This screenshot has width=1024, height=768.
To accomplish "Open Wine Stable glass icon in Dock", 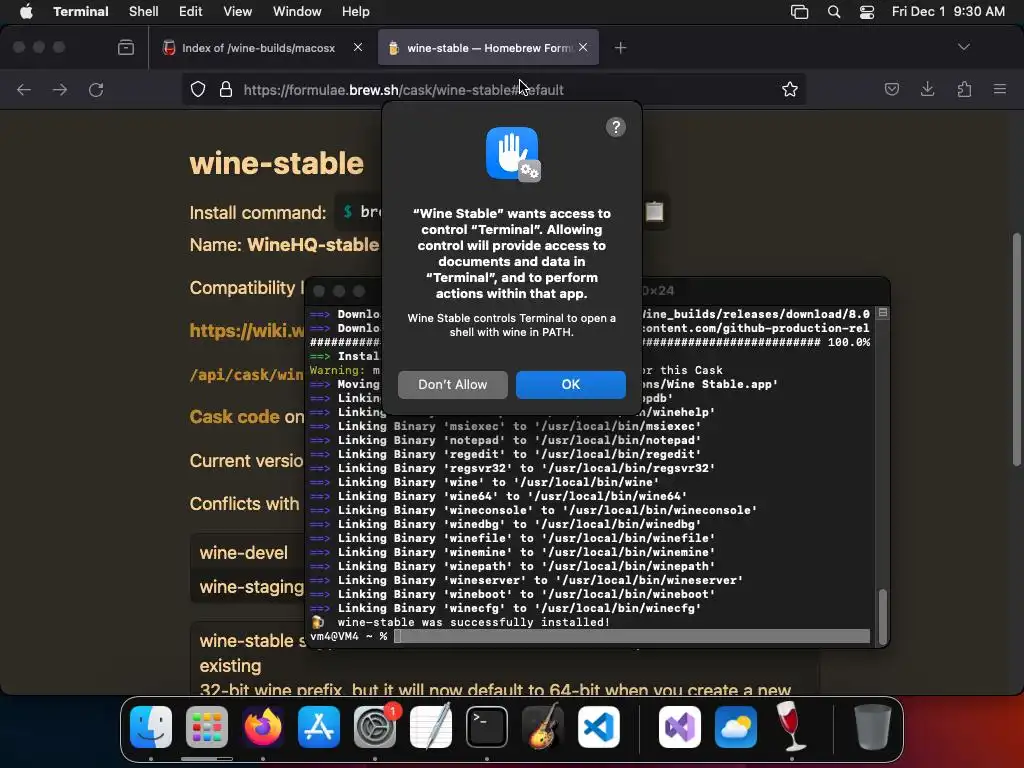I will point(792,726).
